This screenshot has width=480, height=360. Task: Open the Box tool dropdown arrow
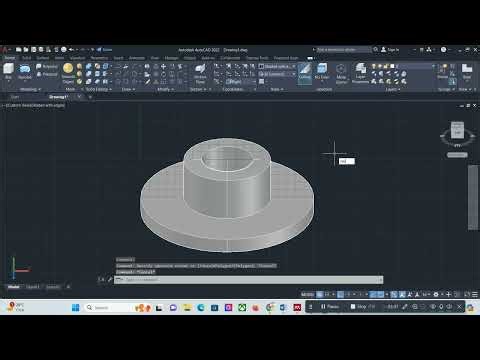tap(8, 82)
